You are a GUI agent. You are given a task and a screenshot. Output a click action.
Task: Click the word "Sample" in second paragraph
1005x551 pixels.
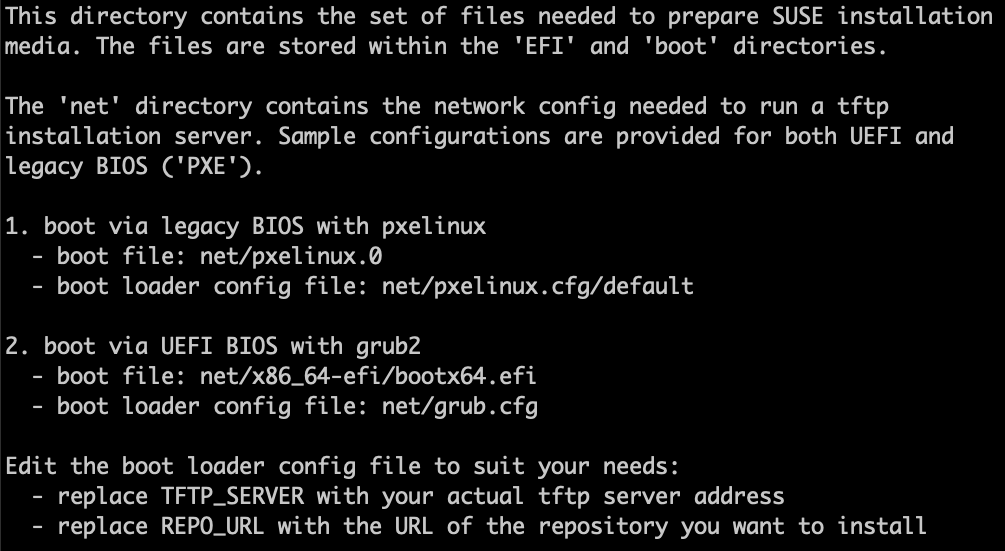point(316,136)
